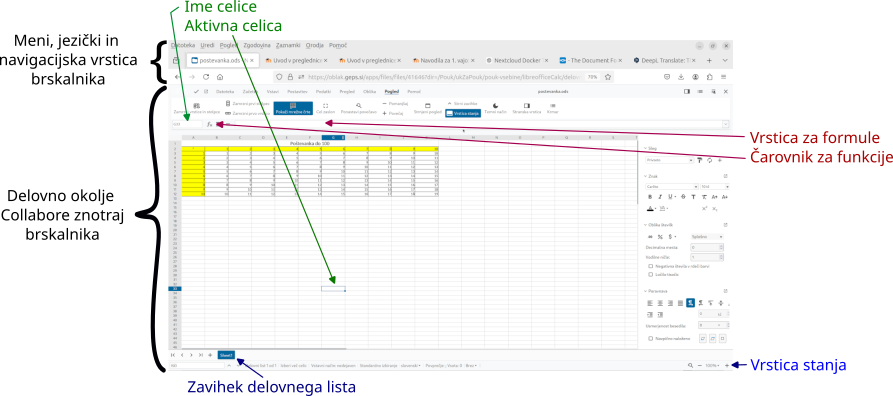
Task: Open browser downloads panel
Action: click(x=681, y=77)
